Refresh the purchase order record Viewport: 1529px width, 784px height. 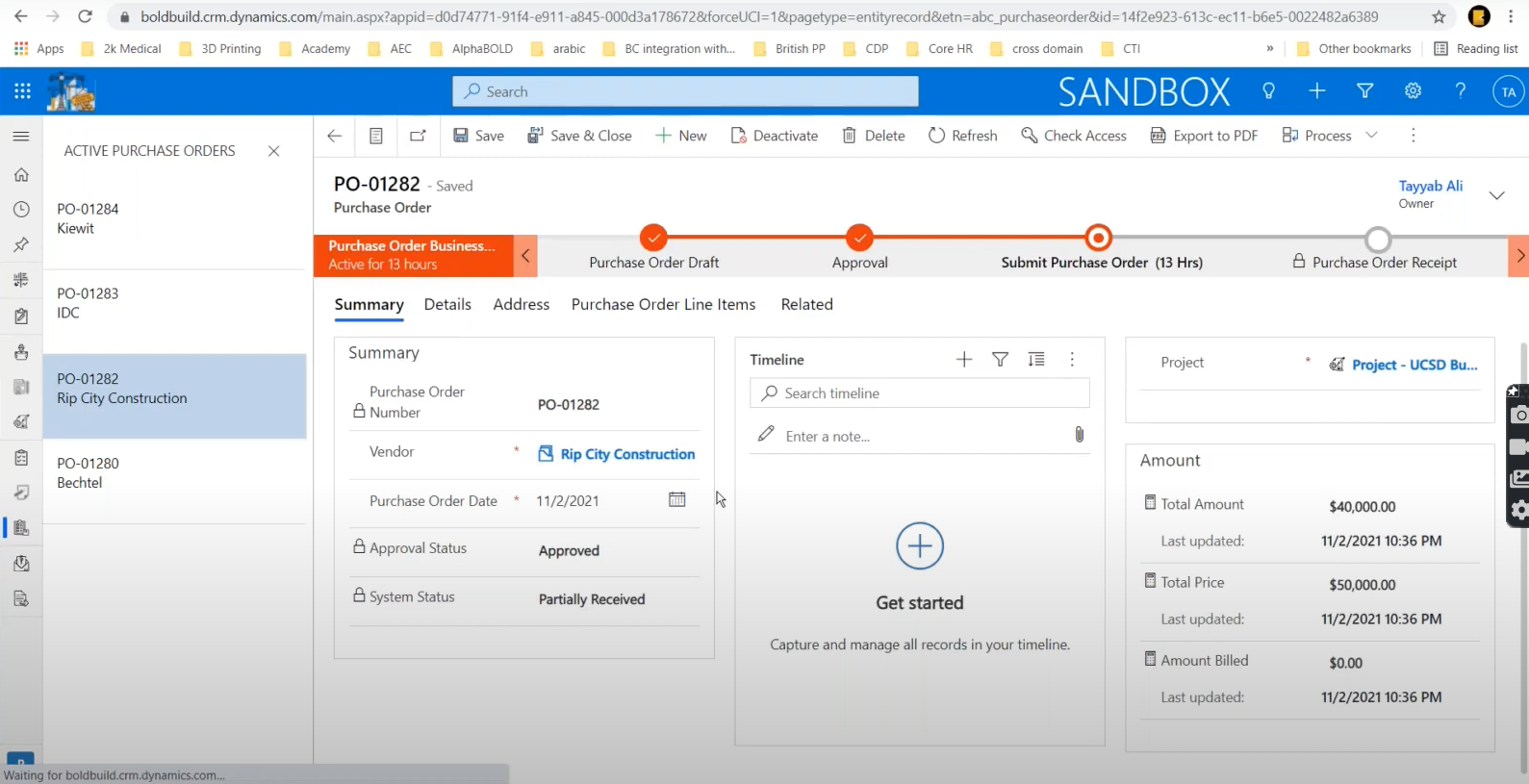click(962, 136)
